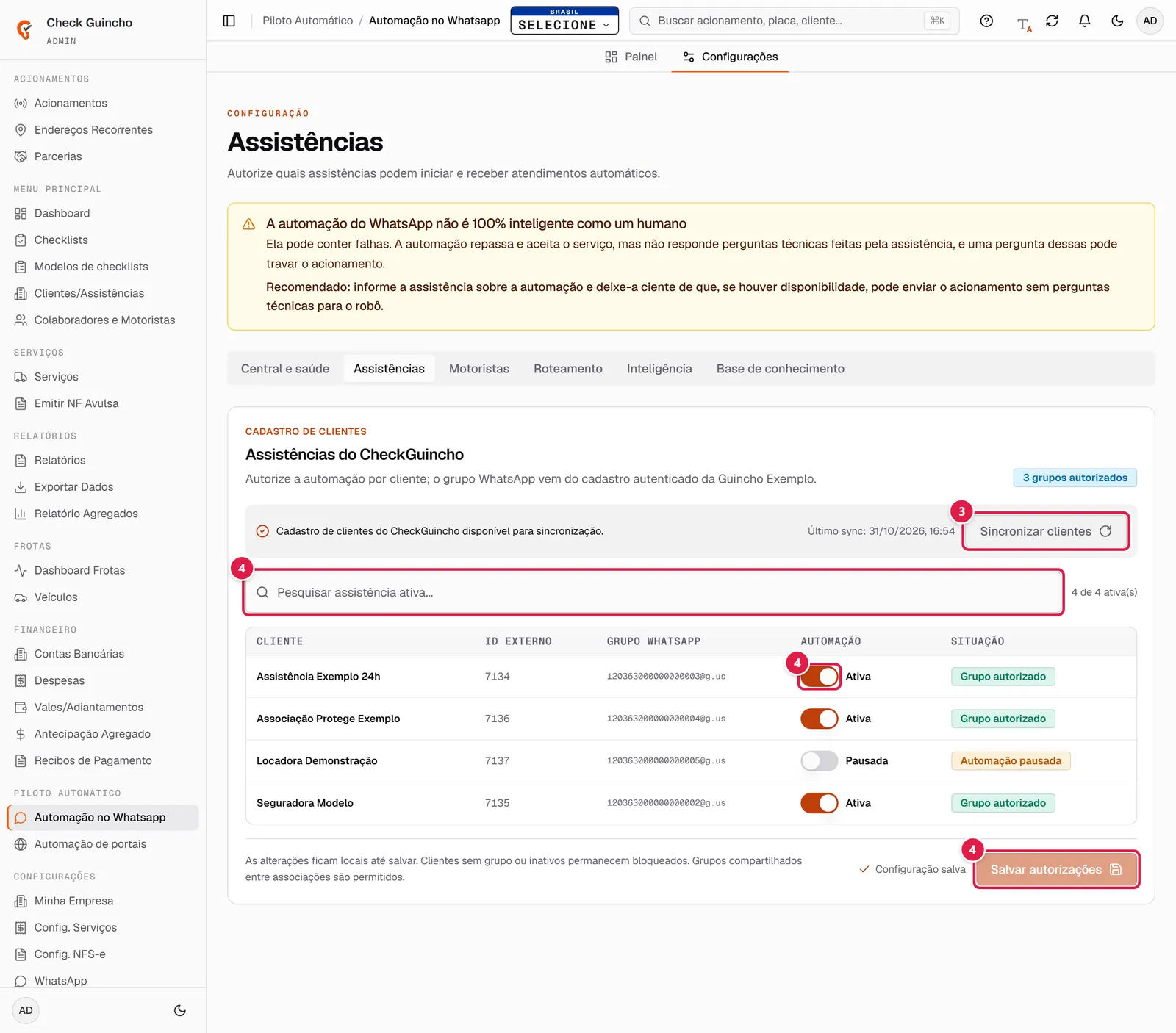Open the Inteligência tab
Screen dimensions: 1176x1033
click(x=659, y=369)
